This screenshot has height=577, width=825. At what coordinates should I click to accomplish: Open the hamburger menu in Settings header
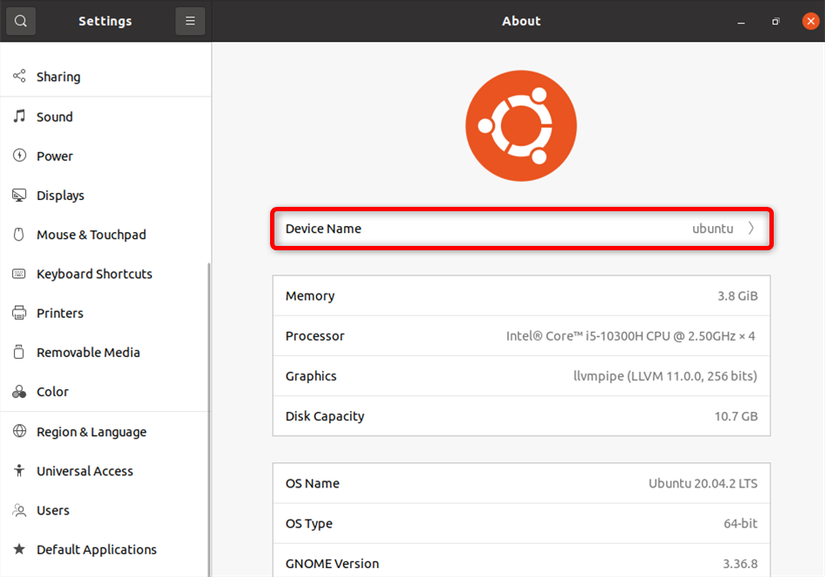pos(190,21)
